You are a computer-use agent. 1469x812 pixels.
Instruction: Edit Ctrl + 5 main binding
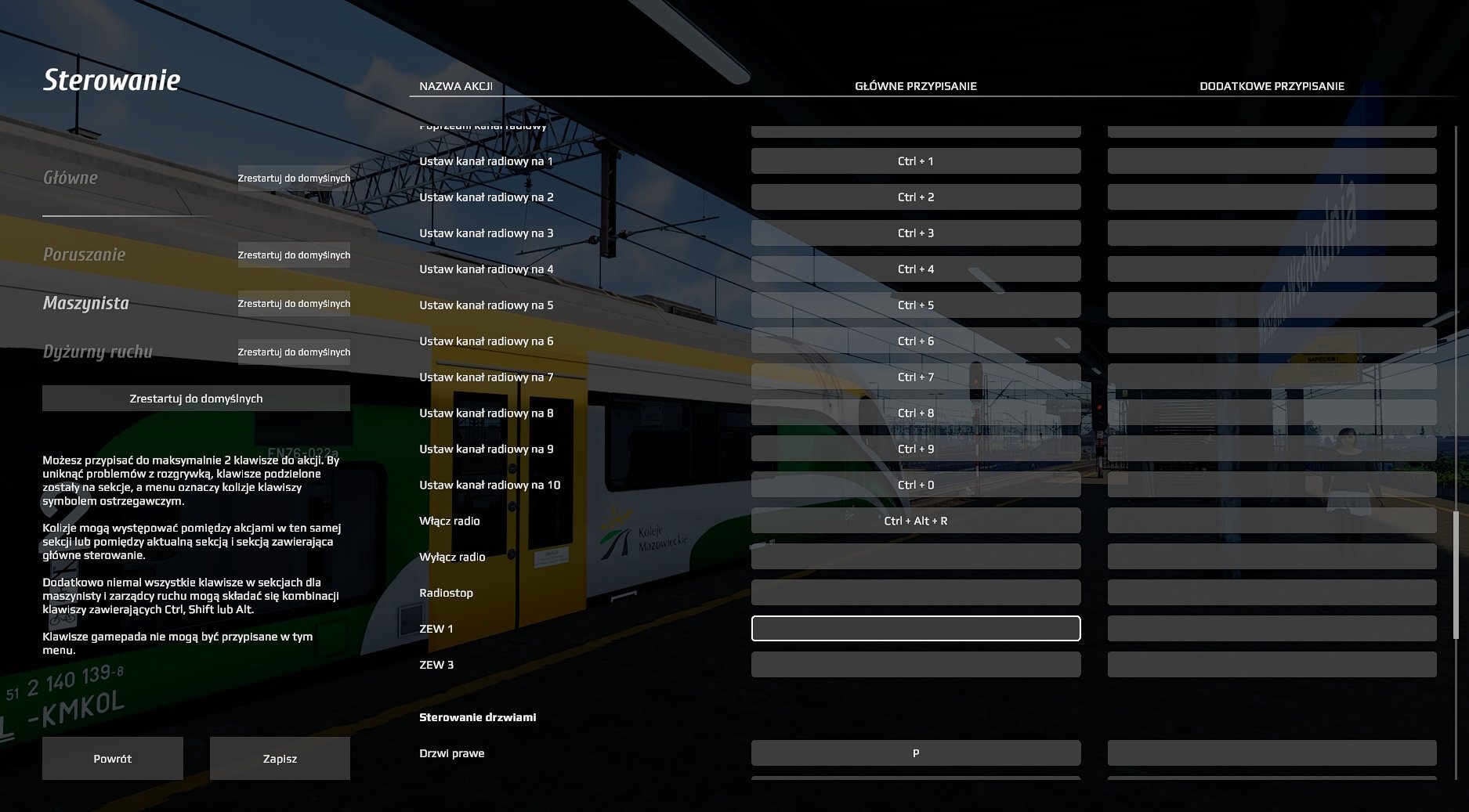[x=916, y=305]
